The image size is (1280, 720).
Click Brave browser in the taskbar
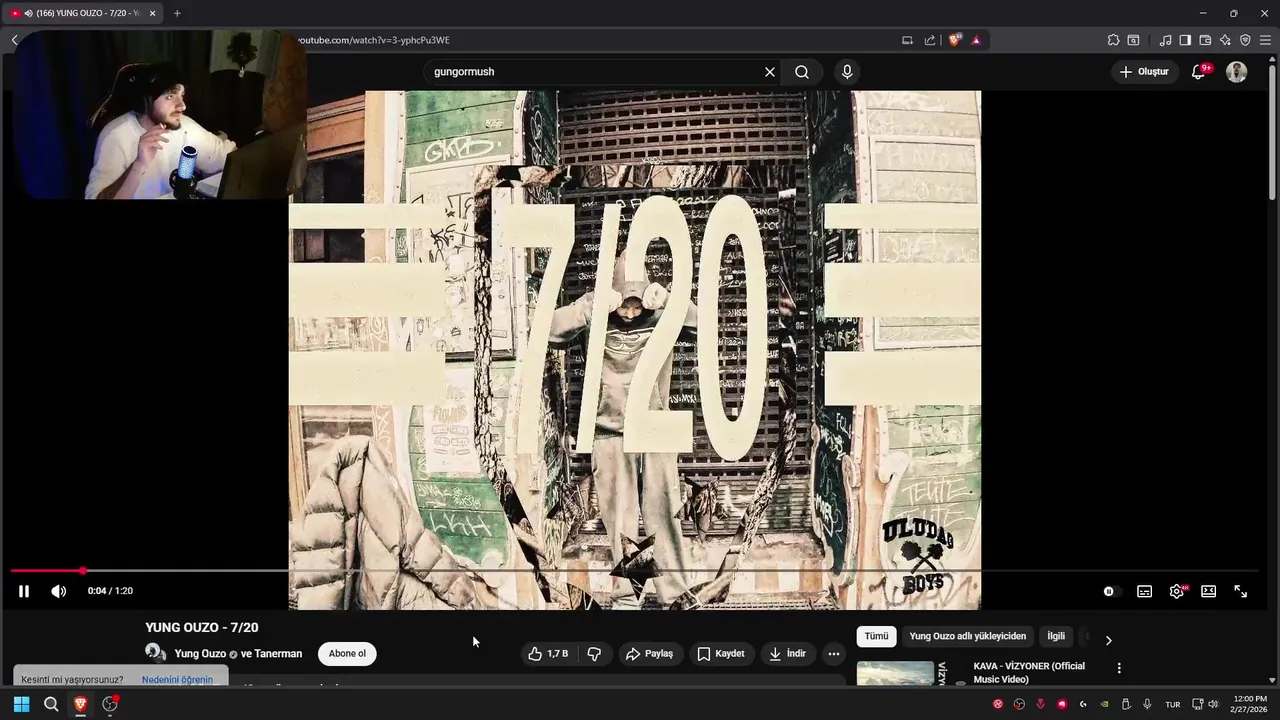80,704
